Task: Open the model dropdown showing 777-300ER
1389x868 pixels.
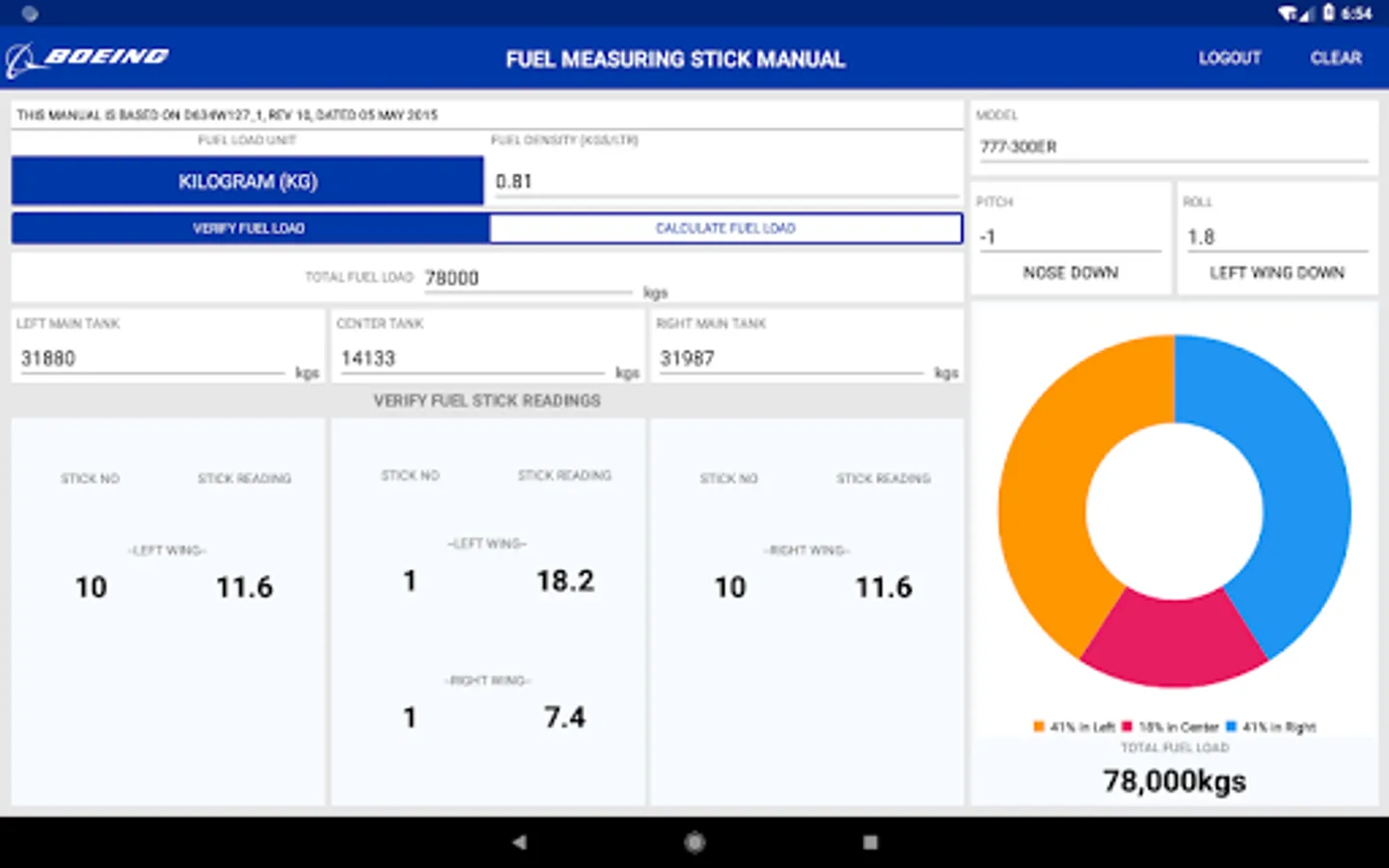Action: [x=1174, y=147]
